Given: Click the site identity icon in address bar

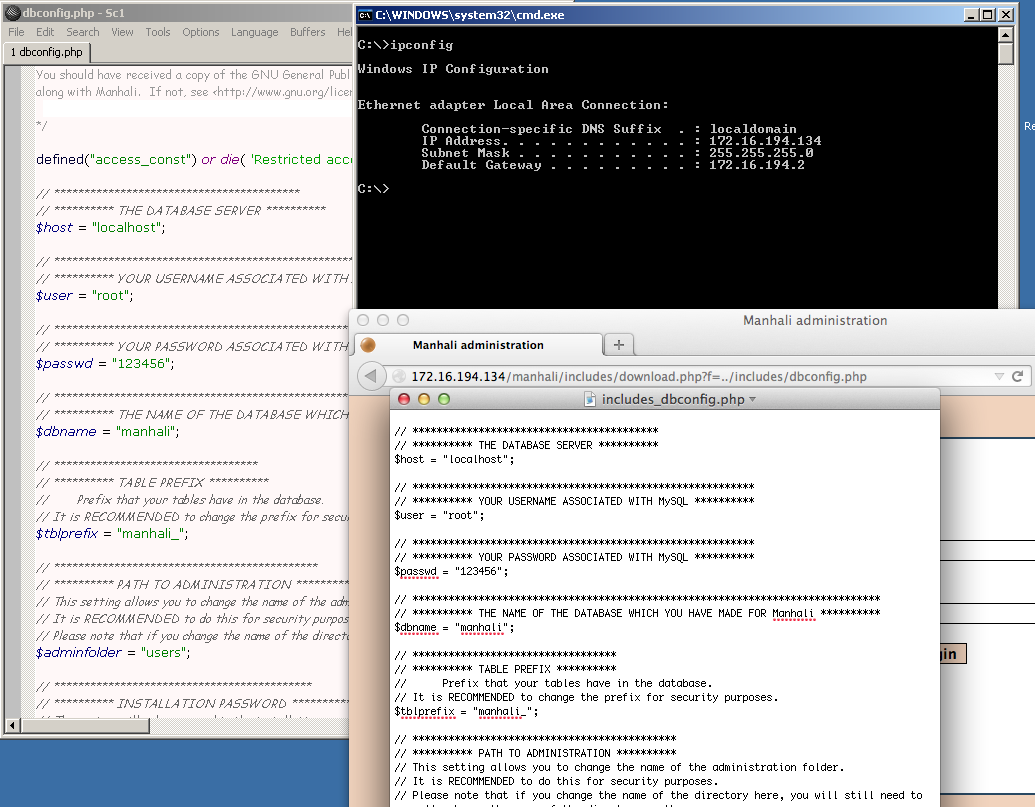Looking at the screenshot, I should (x=399, y=376).
